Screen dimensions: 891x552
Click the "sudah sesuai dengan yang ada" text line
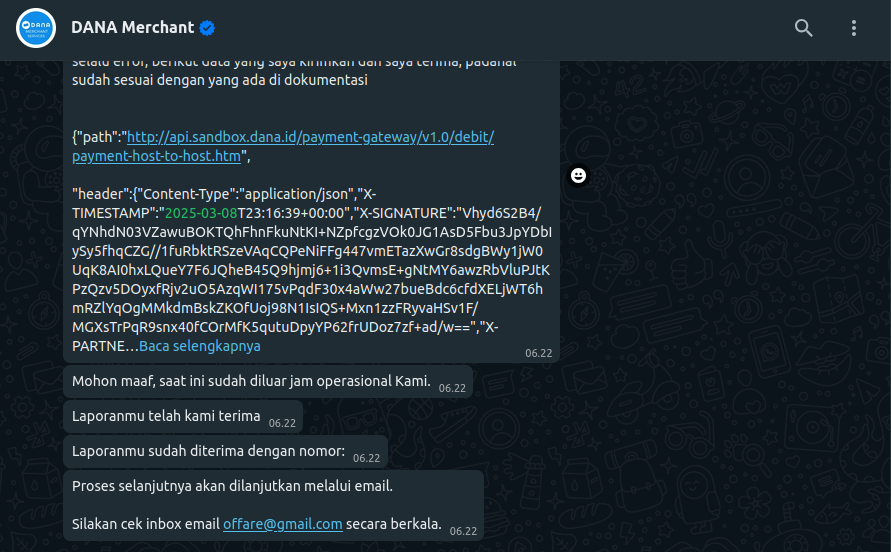pos(220,80)
